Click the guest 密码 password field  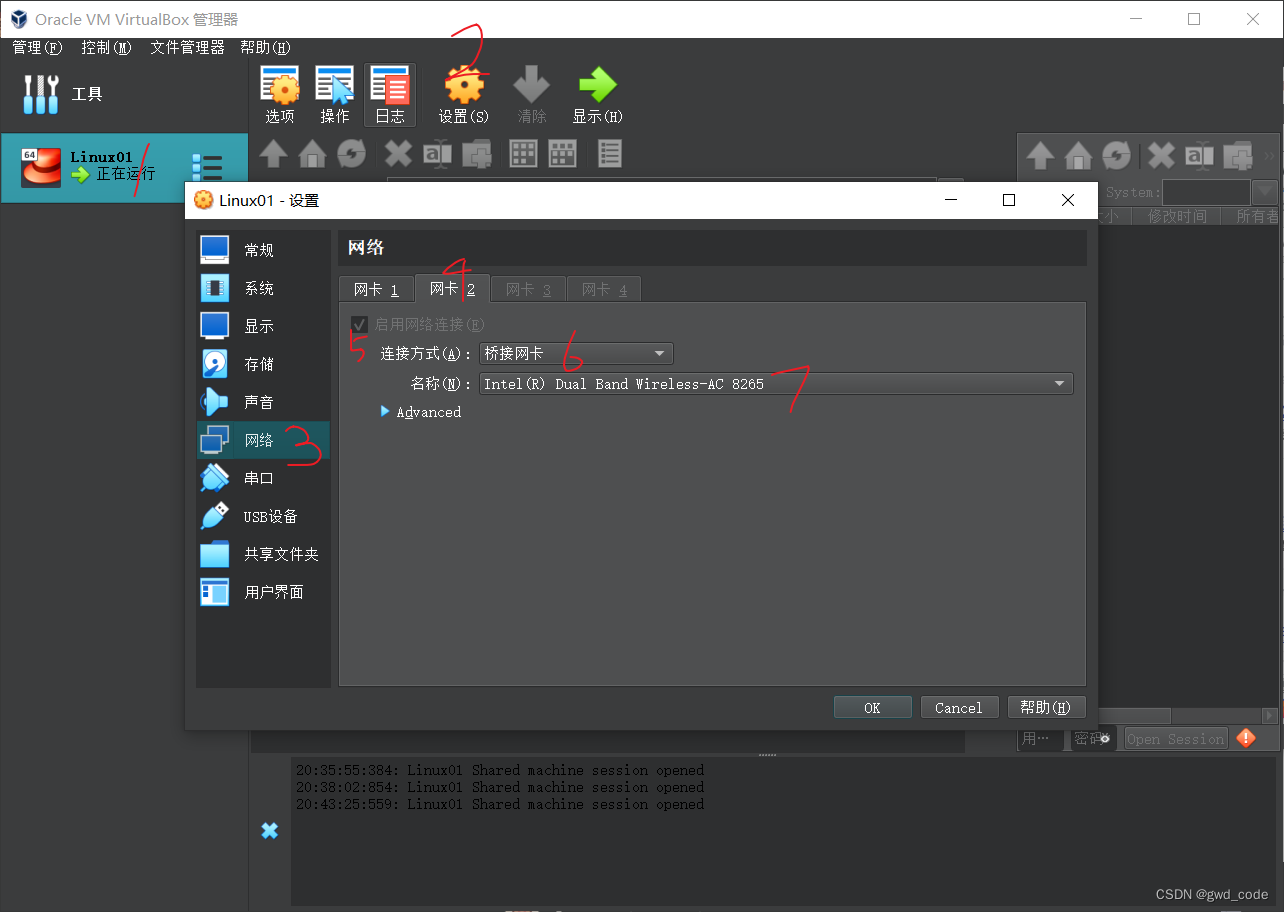[1095, 739]
